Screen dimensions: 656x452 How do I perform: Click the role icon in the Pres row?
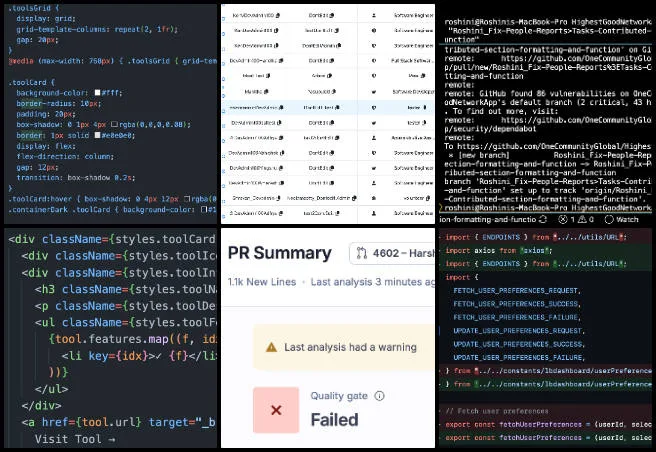tap(374, 76)
